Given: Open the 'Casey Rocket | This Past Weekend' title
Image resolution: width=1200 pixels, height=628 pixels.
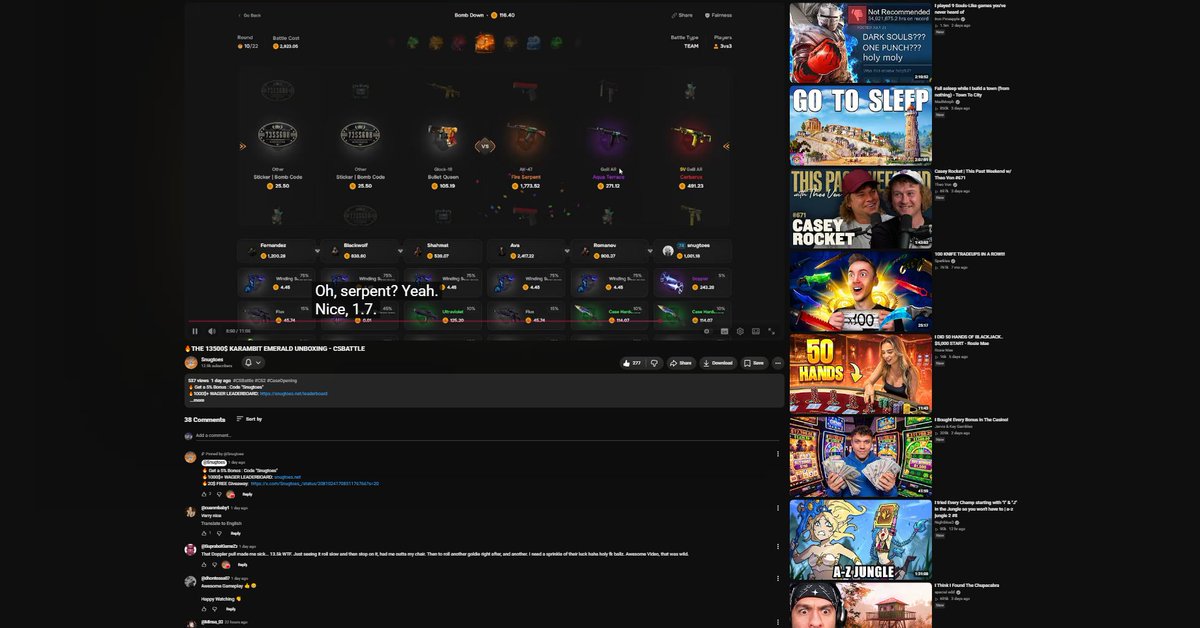Looking at the screenshot, I should (x=973, y=174).
